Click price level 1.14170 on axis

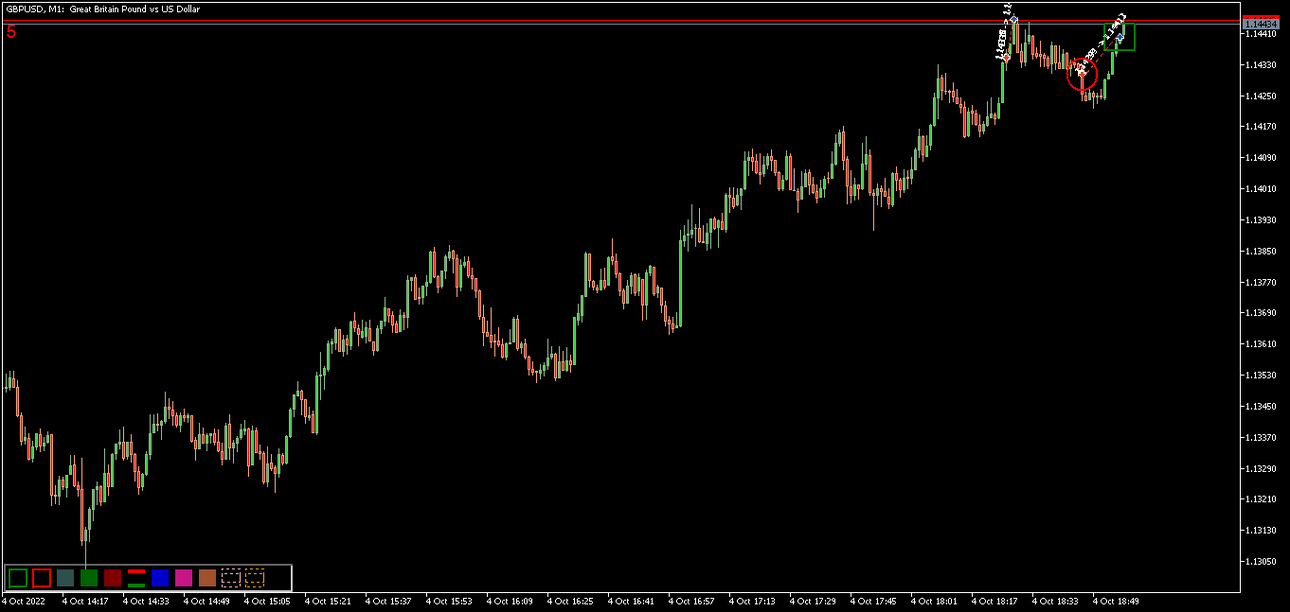click(1262, 127)
